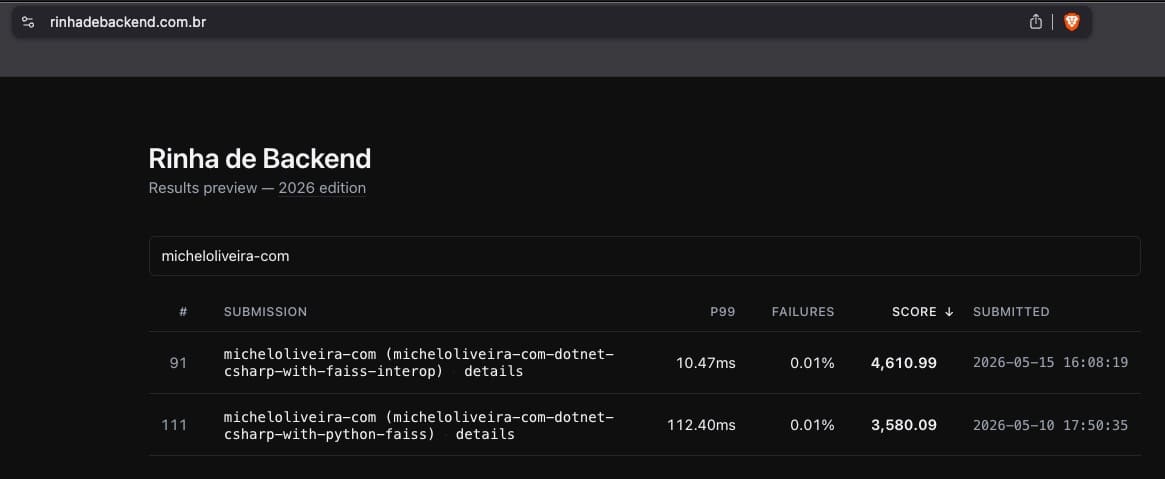Image resolution: width=1165 pixels, height=479 pixels.
Task: Open the Brave Shields lion icon
Action: (x=1071, y=22)
